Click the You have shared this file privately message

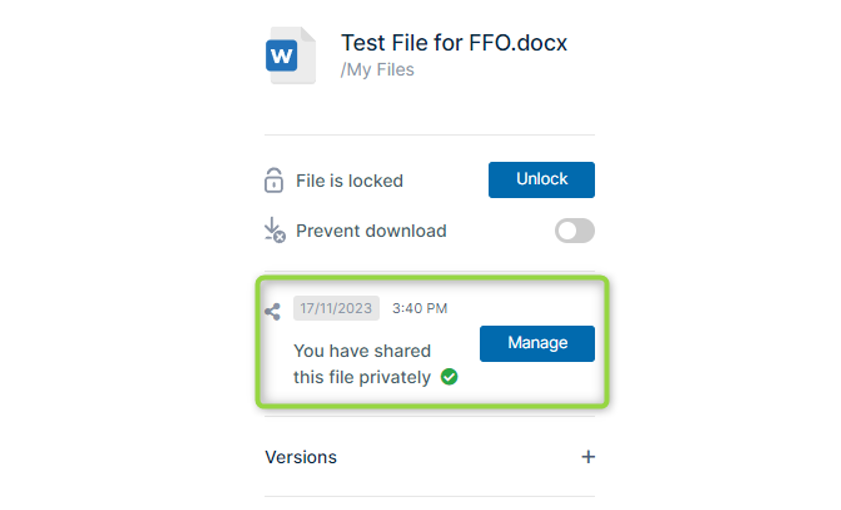coord(362,364)
